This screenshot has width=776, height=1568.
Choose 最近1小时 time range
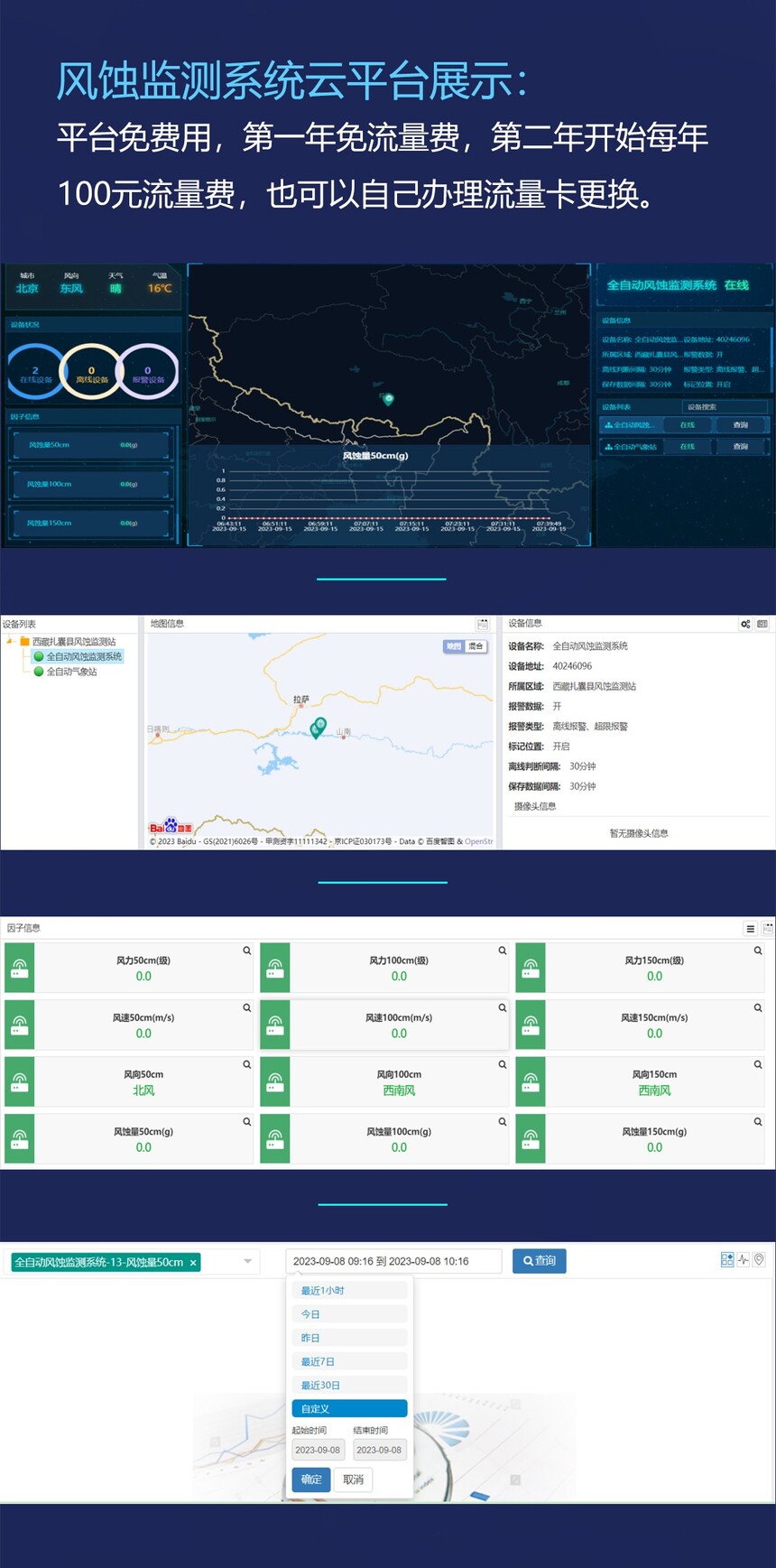349,1290
